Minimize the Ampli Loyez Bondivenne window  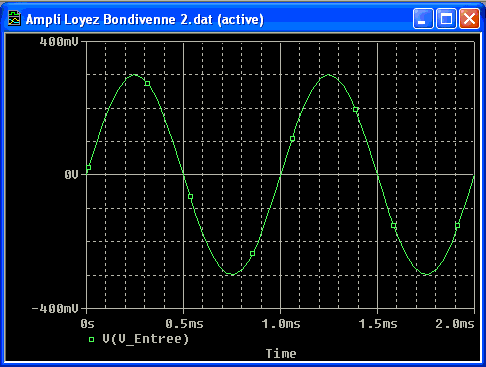pos(423,18)
